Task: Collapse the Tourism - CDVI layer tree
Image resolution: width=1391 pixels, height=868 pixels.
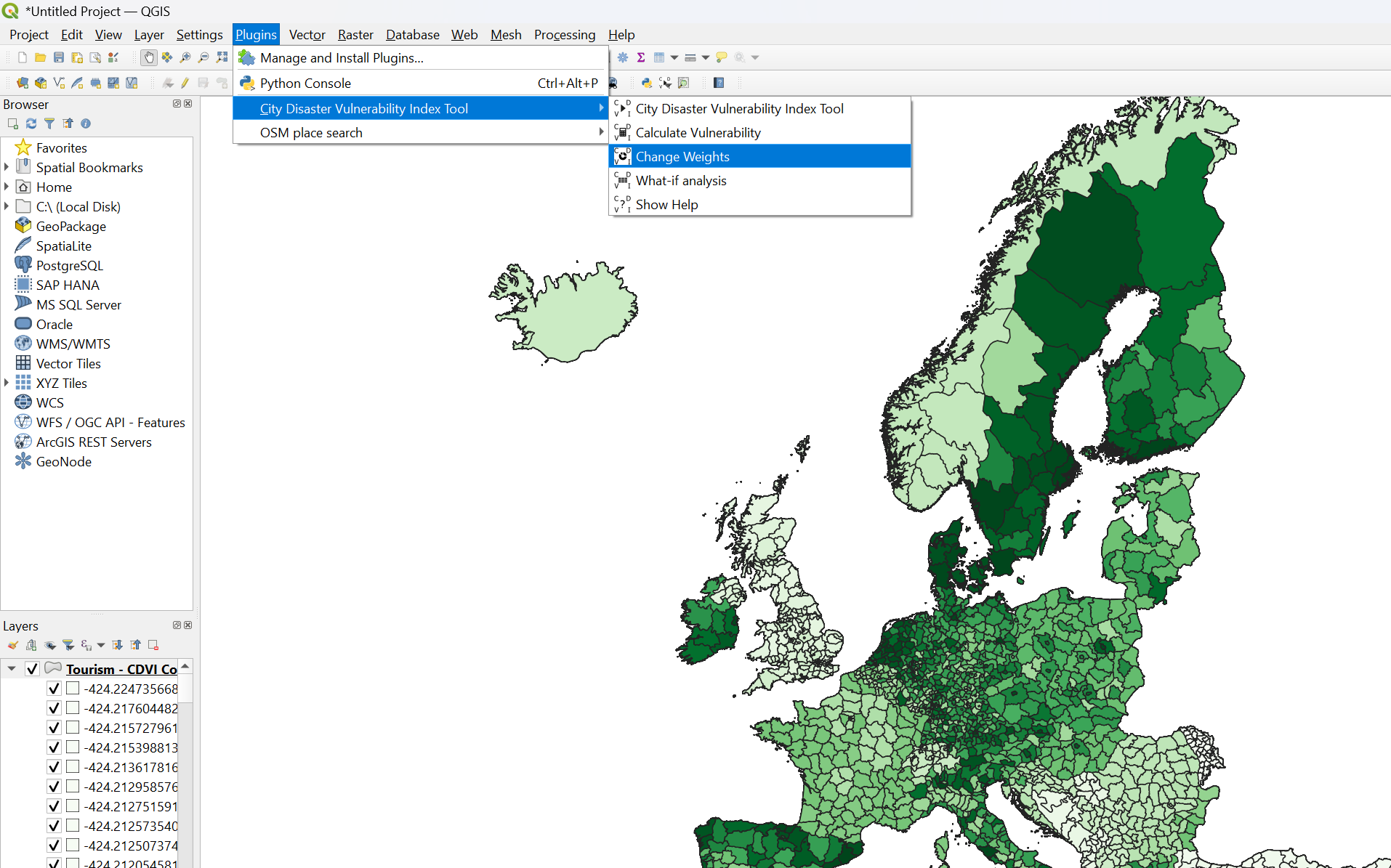Action: coord(12,669)
